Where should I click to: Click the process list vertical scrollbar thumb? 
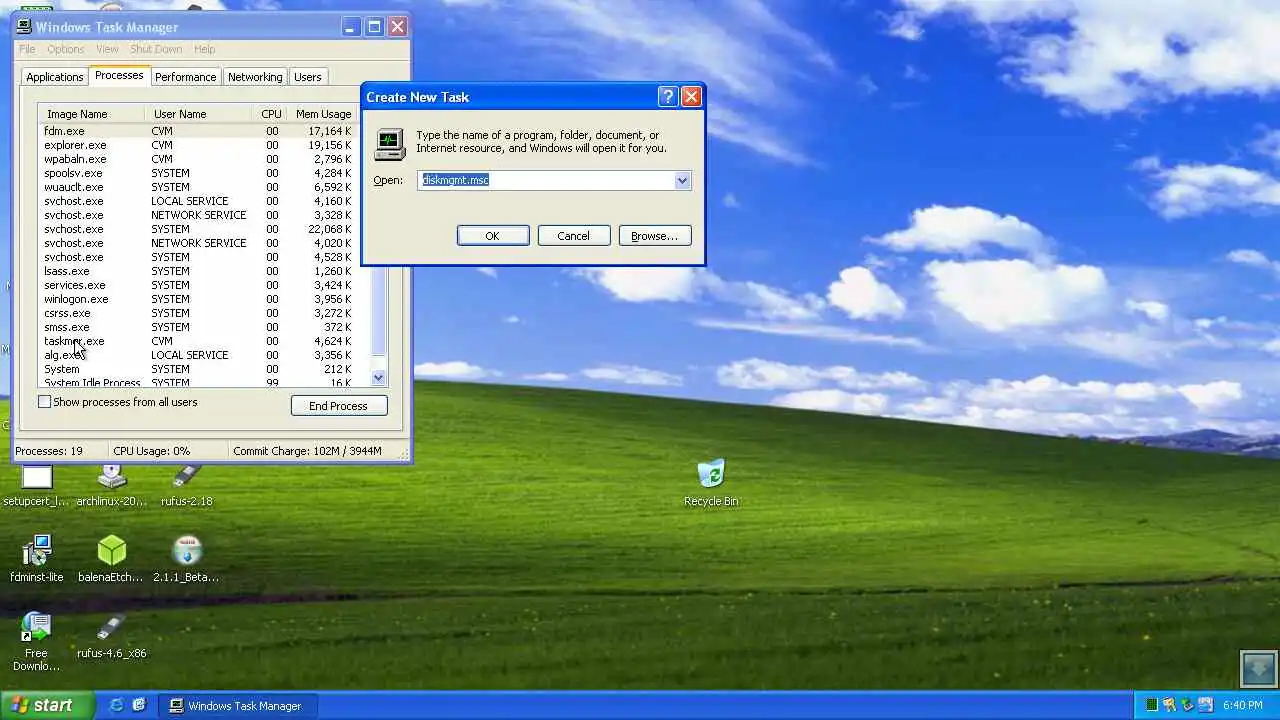pyautogui.click(x=378, y=312)
